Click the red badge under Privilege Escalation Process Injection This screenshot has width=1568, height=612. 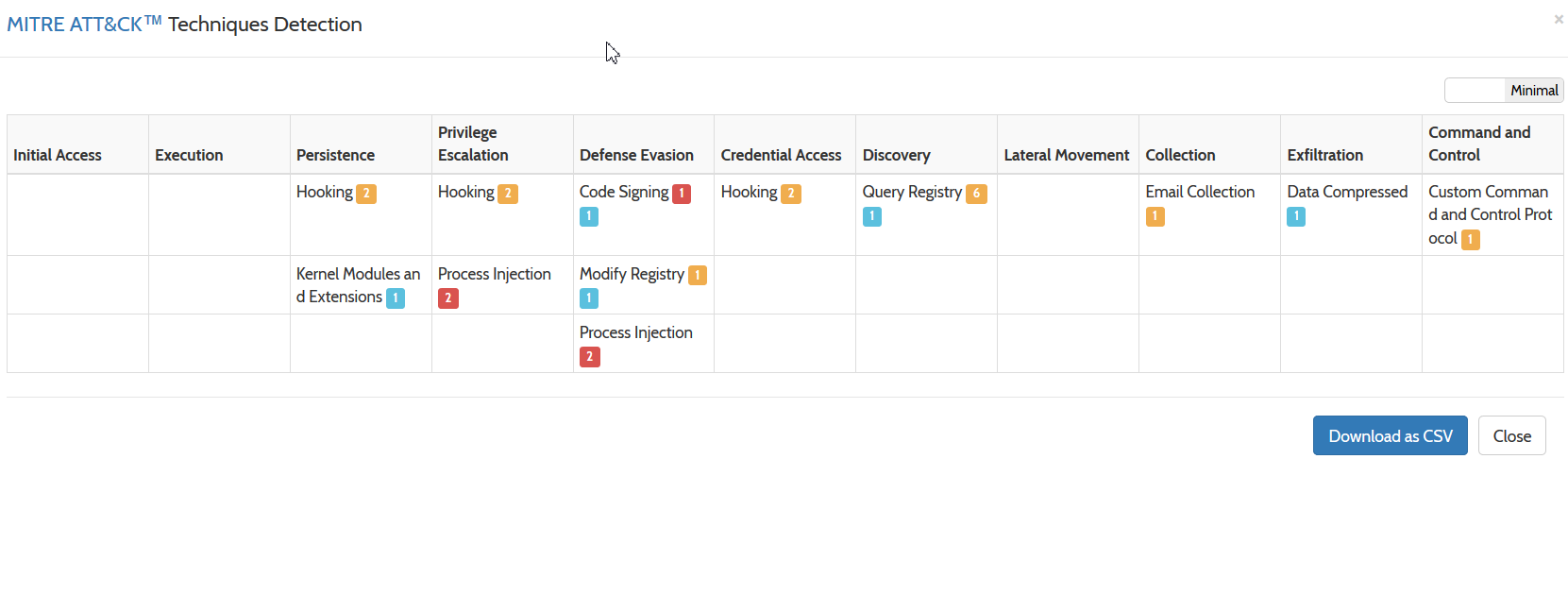coord(447,298)
